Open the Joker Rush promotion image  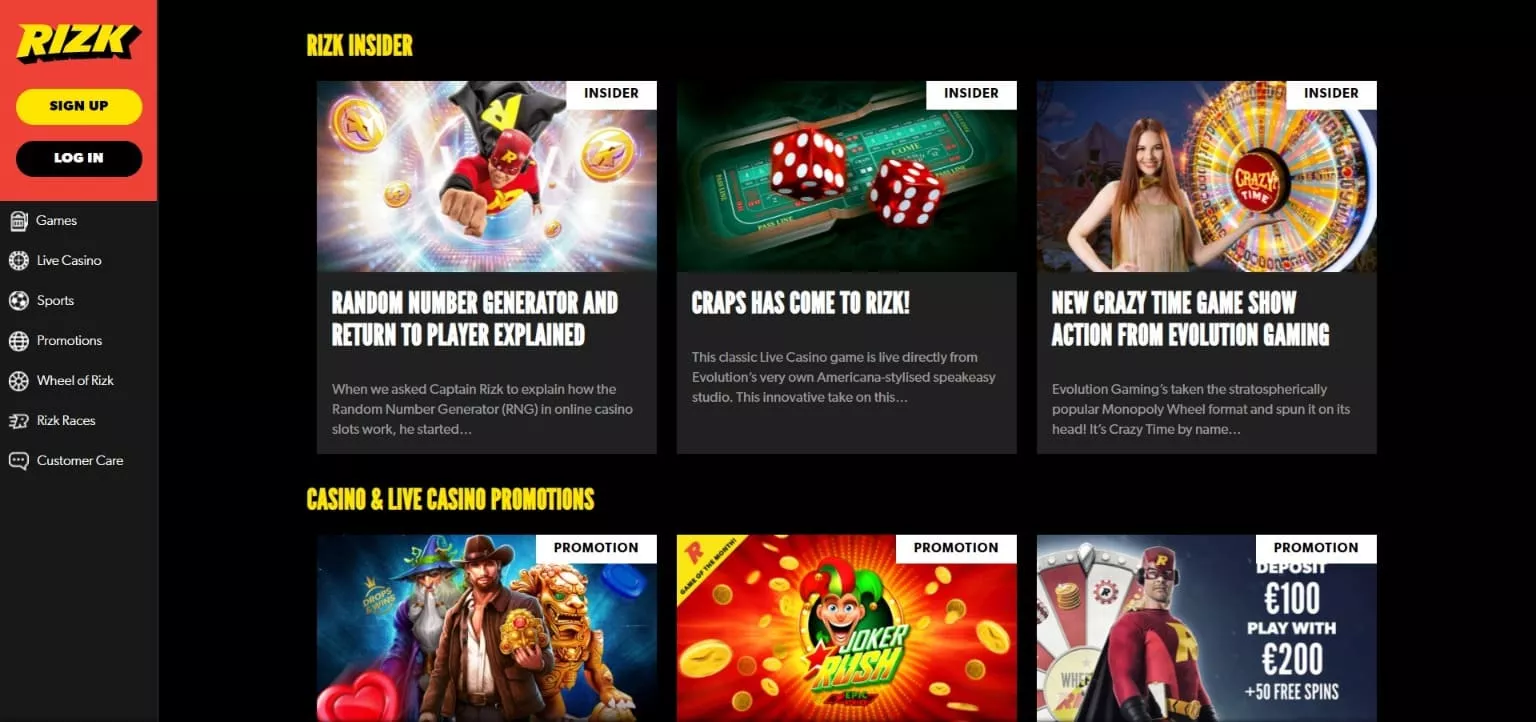coord(847,628)
